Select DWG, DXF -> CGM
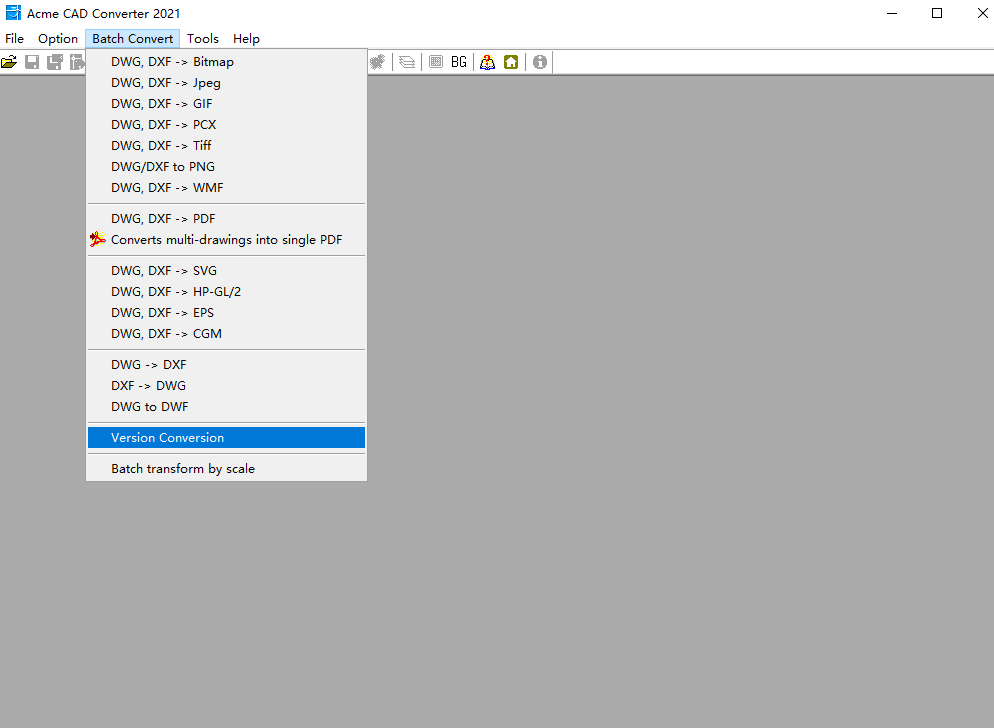The image size is (994, 728). point(226,333)
